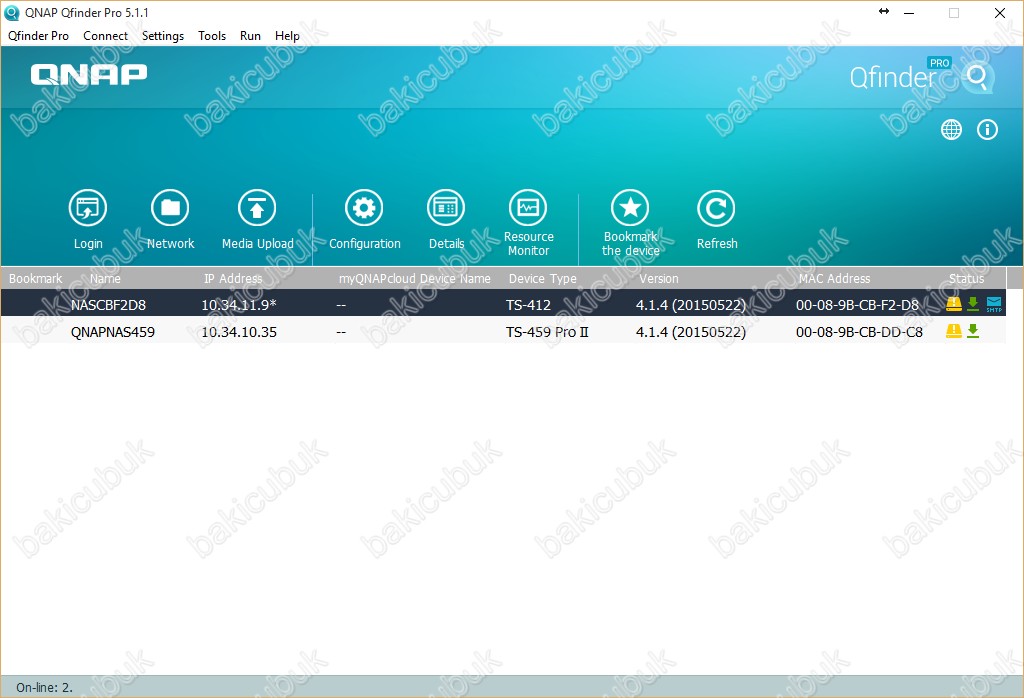Click the warning icon for QNAPNAS459

pyautogui.click(x=953, y=330)
